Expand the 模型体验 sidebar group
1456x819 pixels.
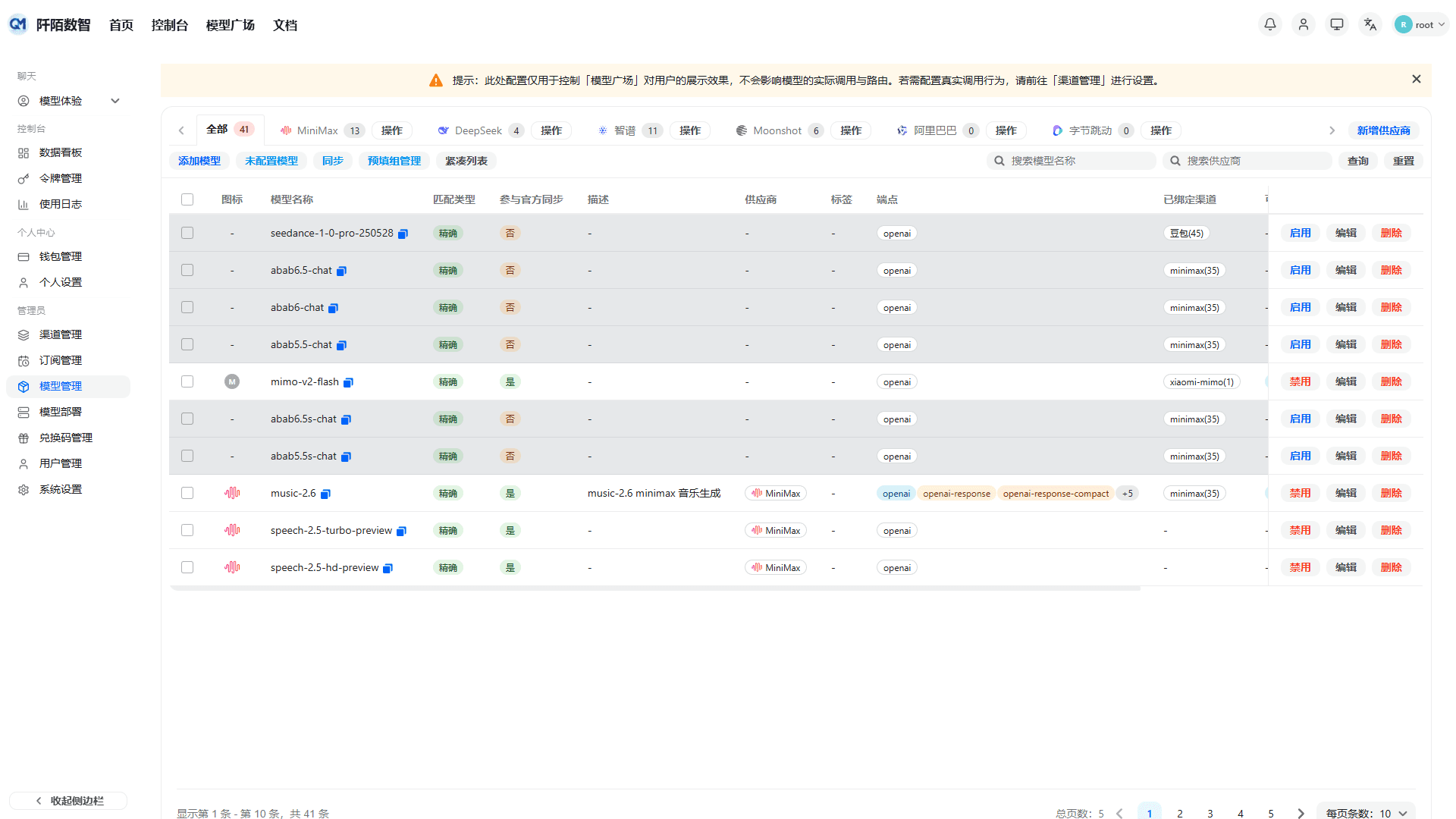click(x=68, y=101)
